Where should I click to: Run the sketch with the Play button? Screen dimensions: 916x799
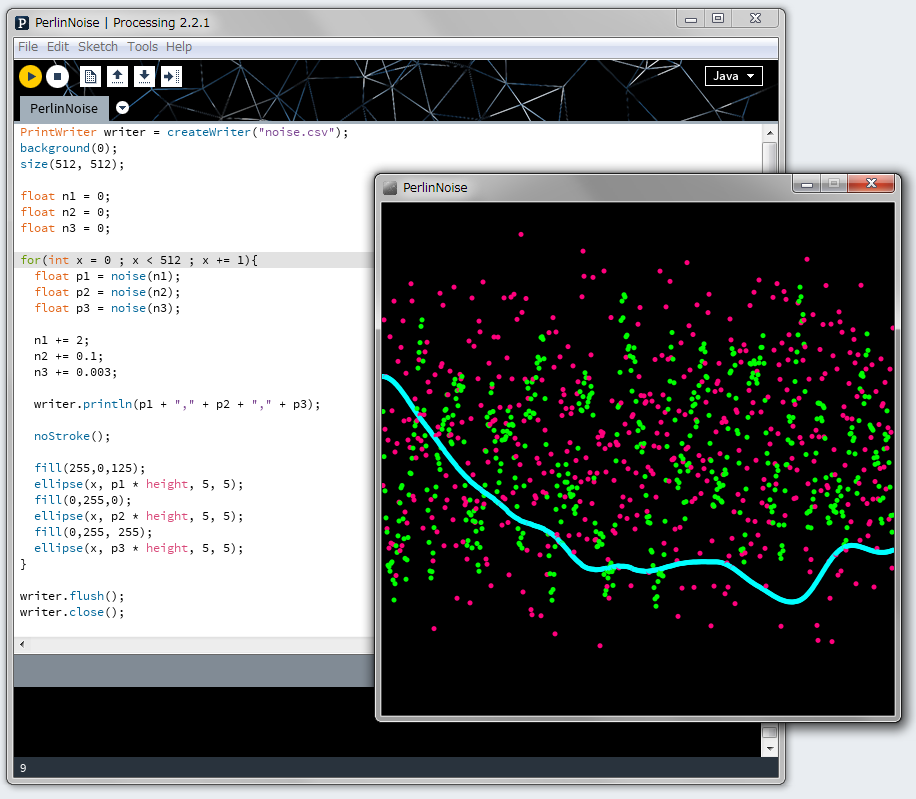(30, 76)
